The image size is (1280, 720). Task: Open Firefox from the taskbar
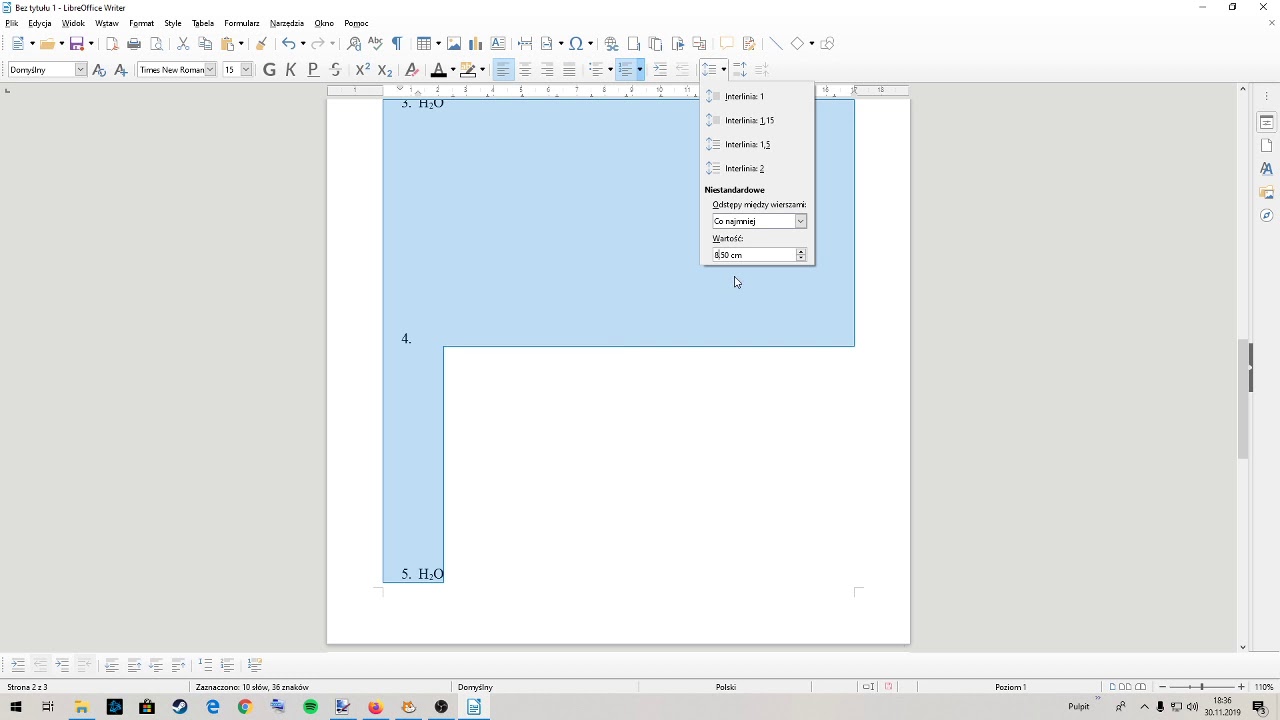click(376, 707)
